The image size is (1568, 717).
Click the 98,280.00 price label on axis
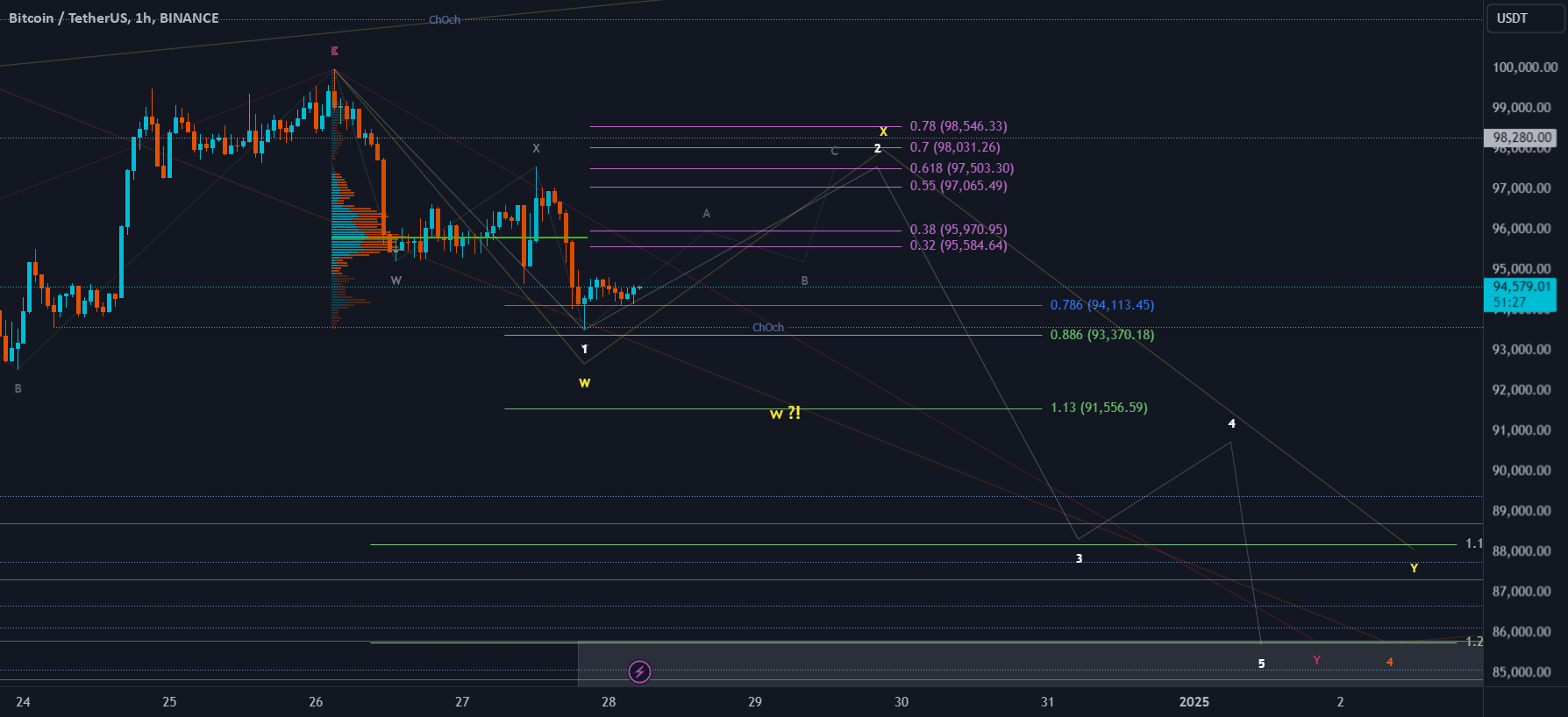click(x=1522, y=138)
